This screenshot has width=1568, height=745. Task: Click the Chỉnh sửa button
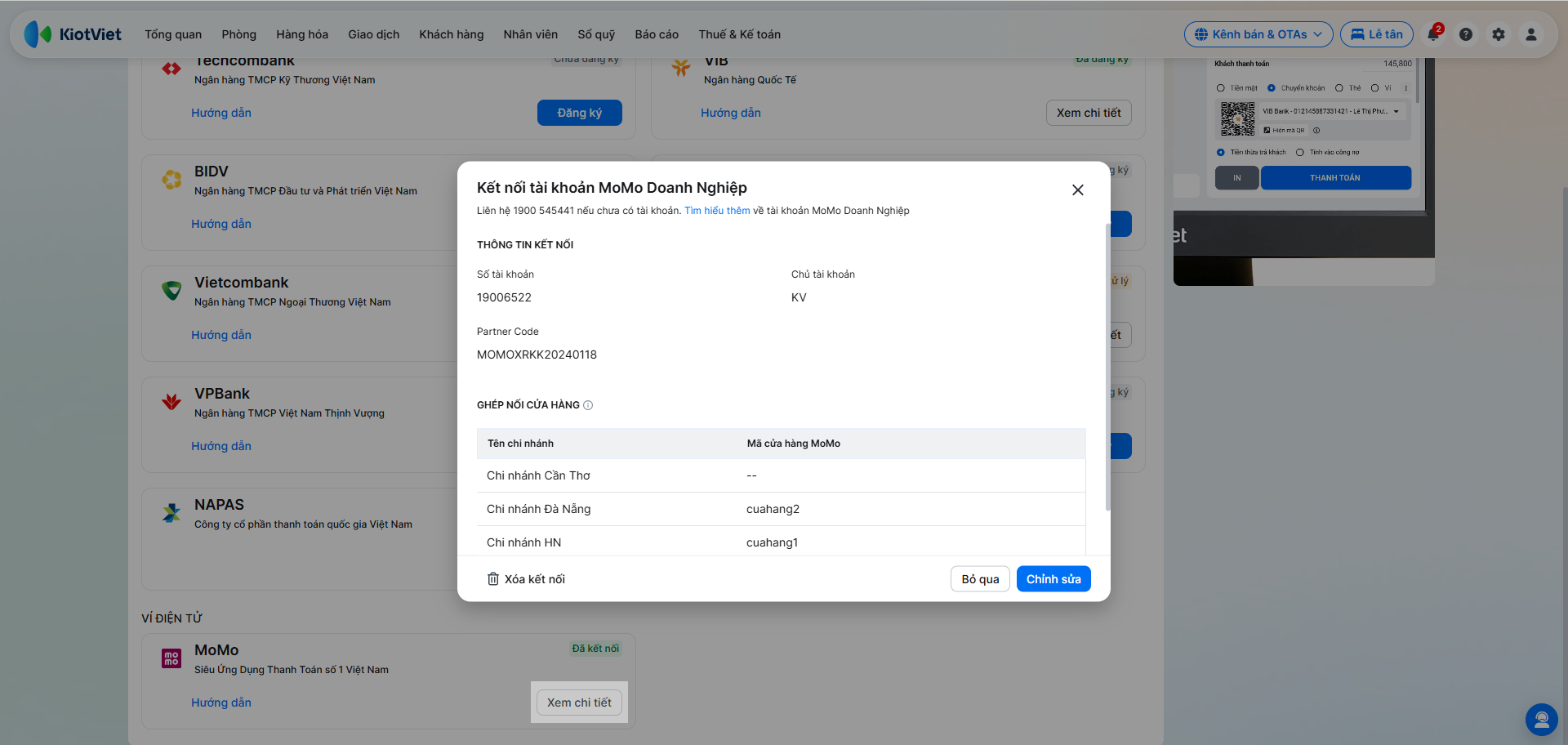click(1053, 579)
